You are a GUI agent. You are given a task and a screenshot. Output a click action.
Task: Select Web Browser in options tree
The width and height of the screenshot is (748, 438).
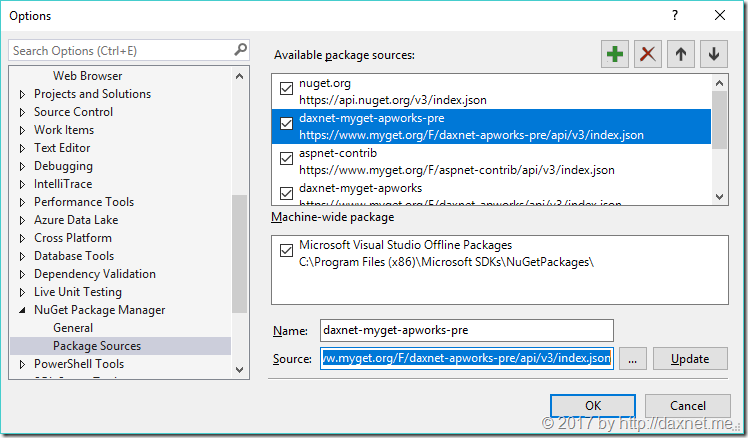pos(87,76)
